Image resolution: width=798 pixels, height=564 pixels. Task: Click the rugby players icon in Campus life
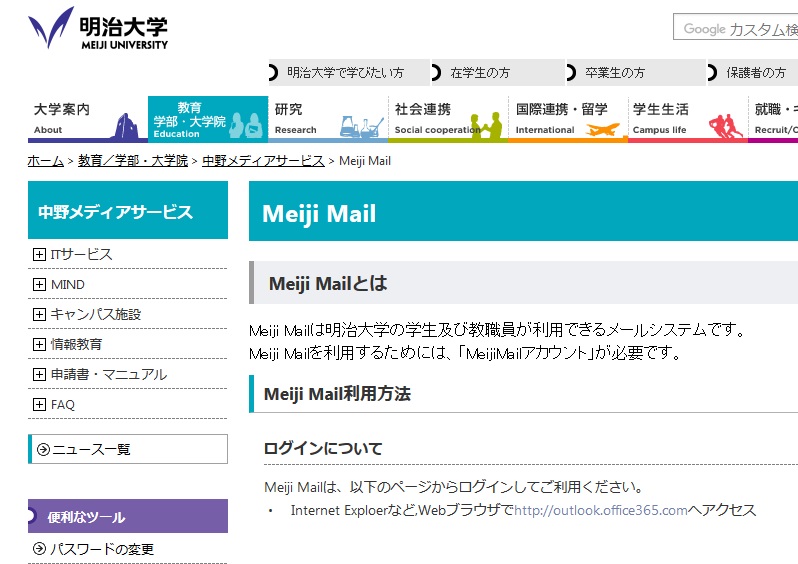click(x=726, y=126)
